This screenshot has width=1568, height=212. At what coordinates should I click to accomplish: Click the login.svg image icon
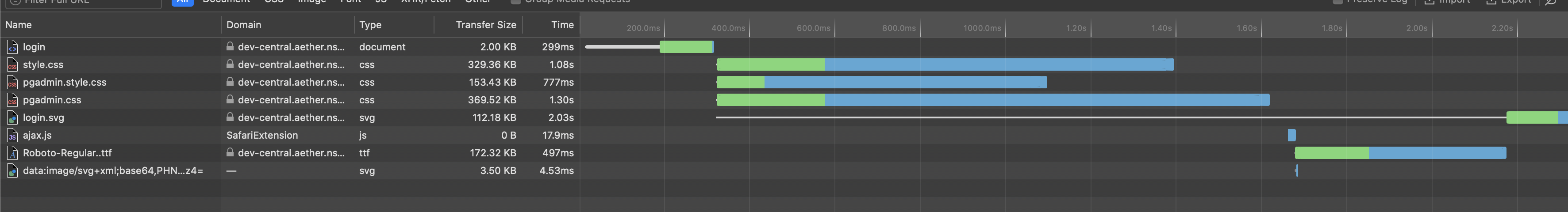(12, 117)
